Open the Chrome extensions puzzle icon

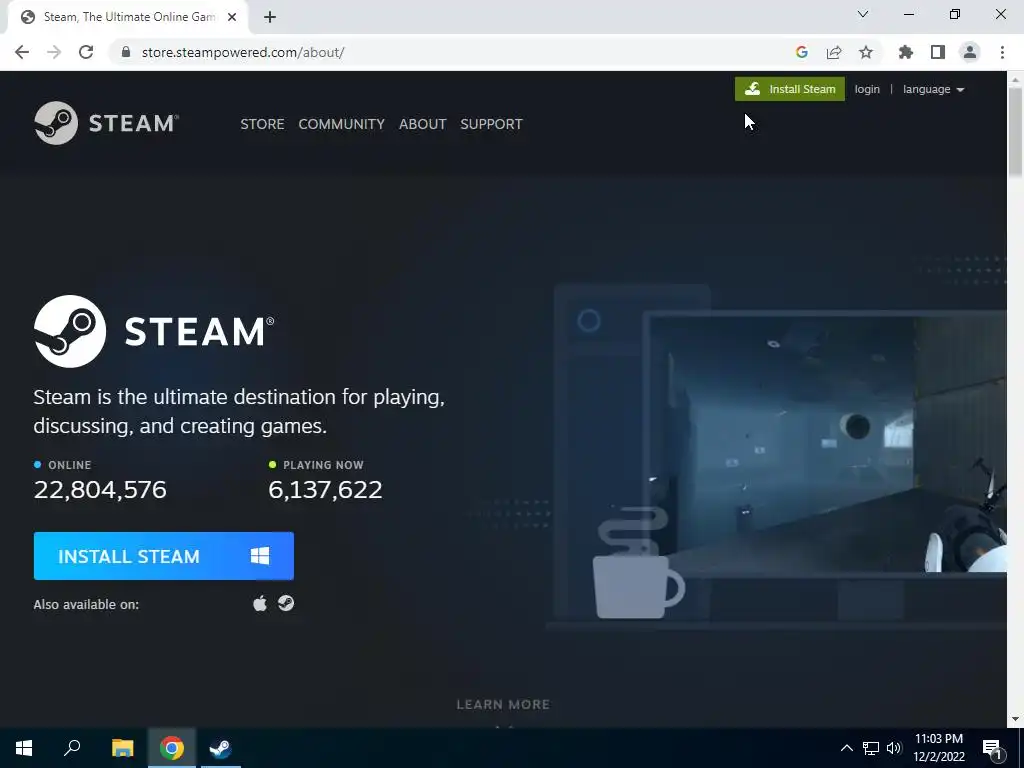906,52
